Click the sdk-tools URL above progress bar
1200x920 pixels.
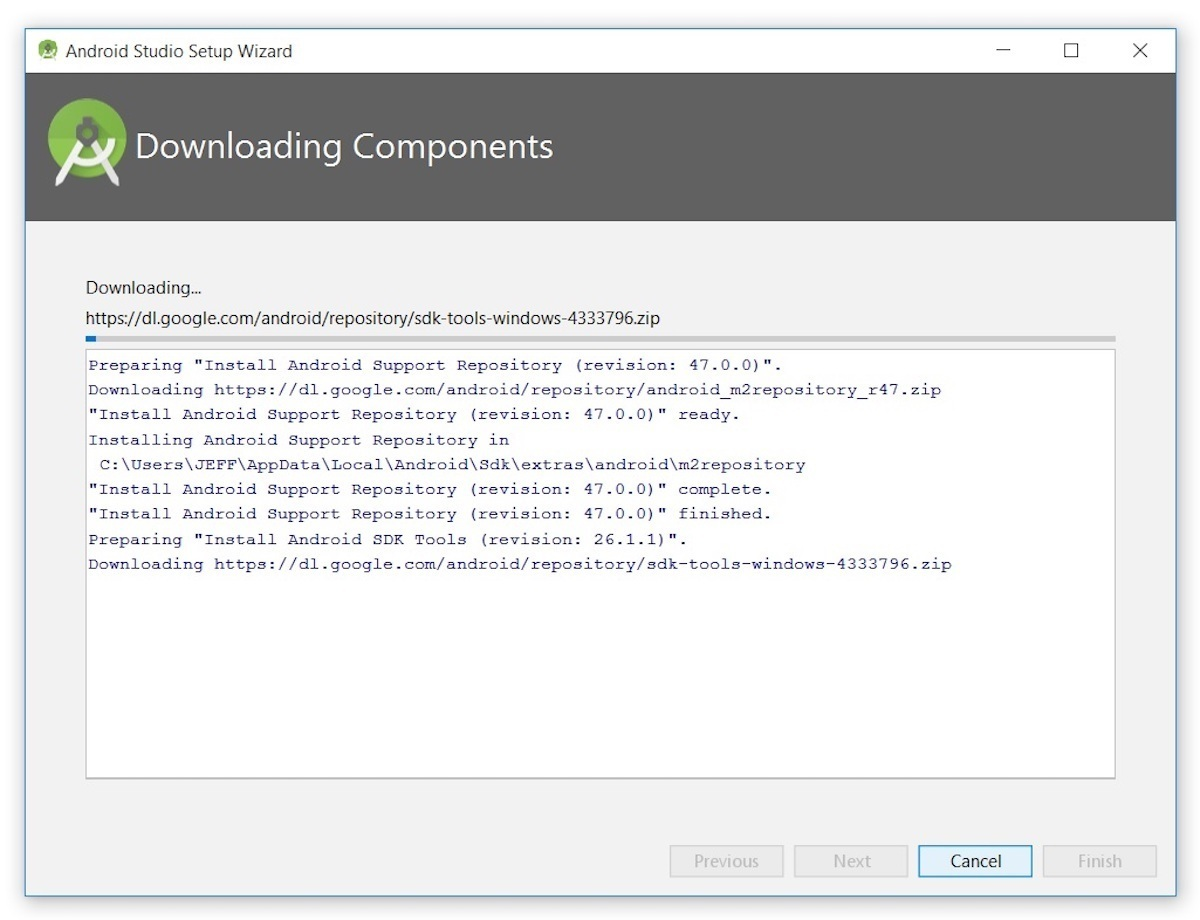tap(373, 319)
